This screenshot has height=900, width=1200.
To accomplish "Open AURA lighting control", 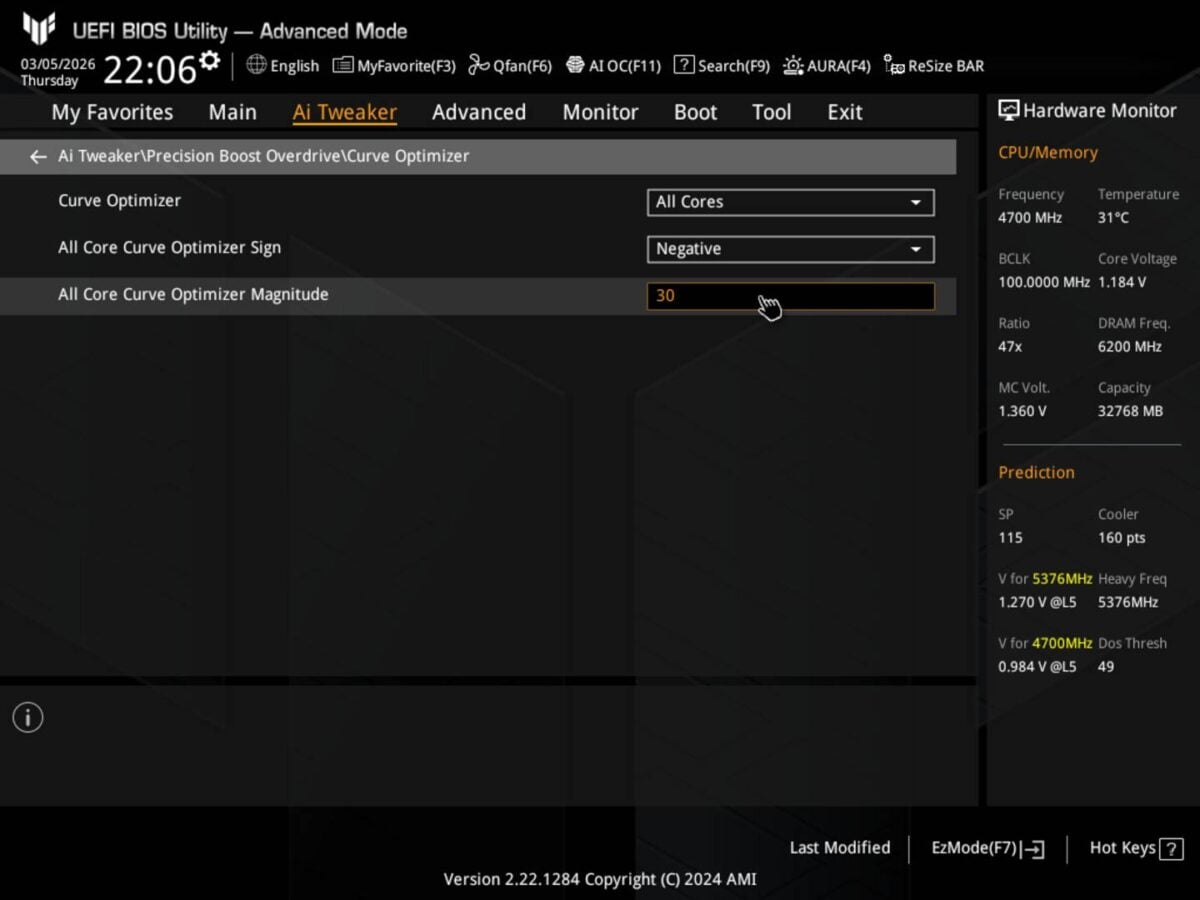I will [827, 65].
